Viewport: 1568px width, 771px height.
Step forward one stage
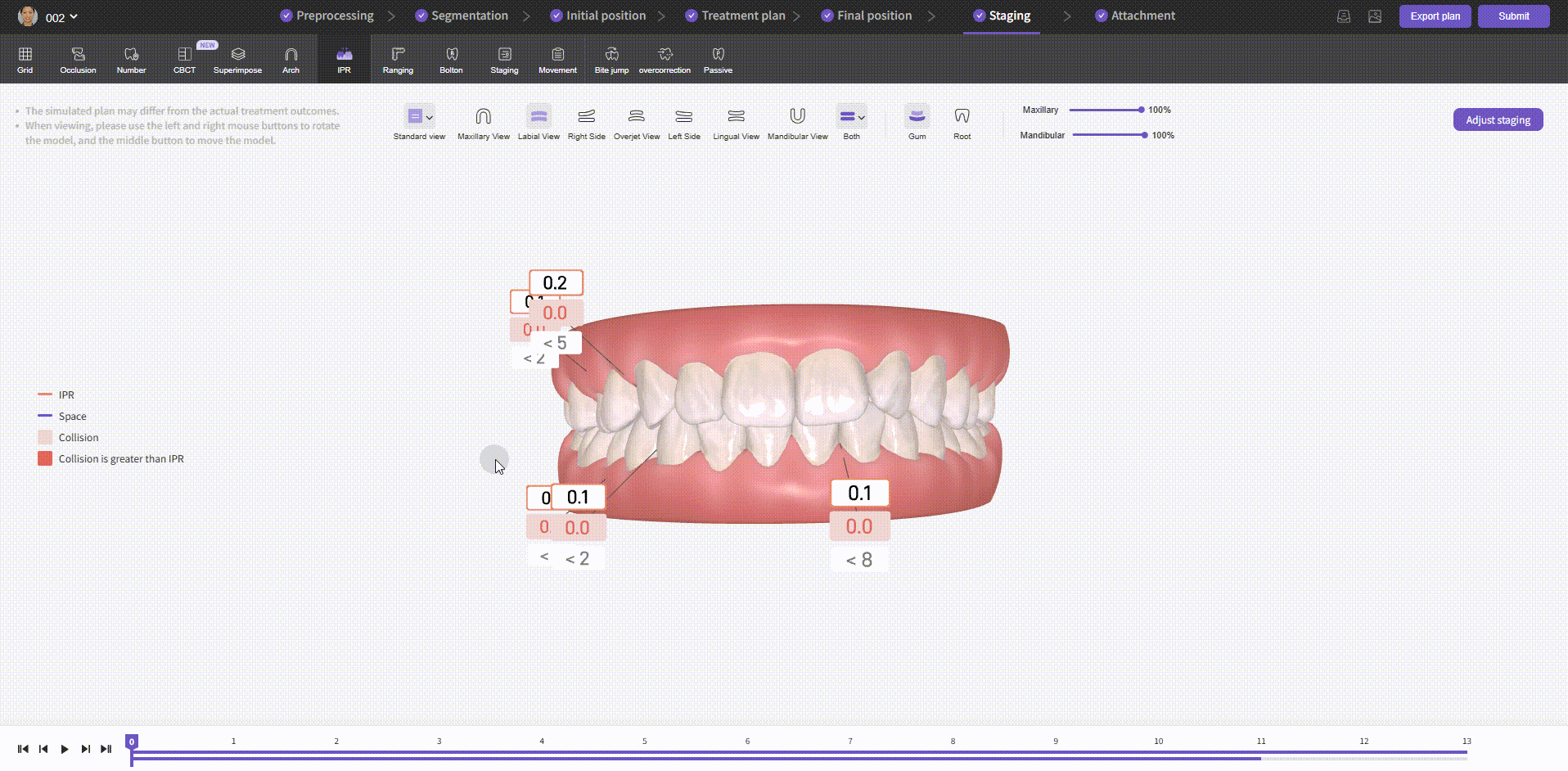[x=85, y=749]
